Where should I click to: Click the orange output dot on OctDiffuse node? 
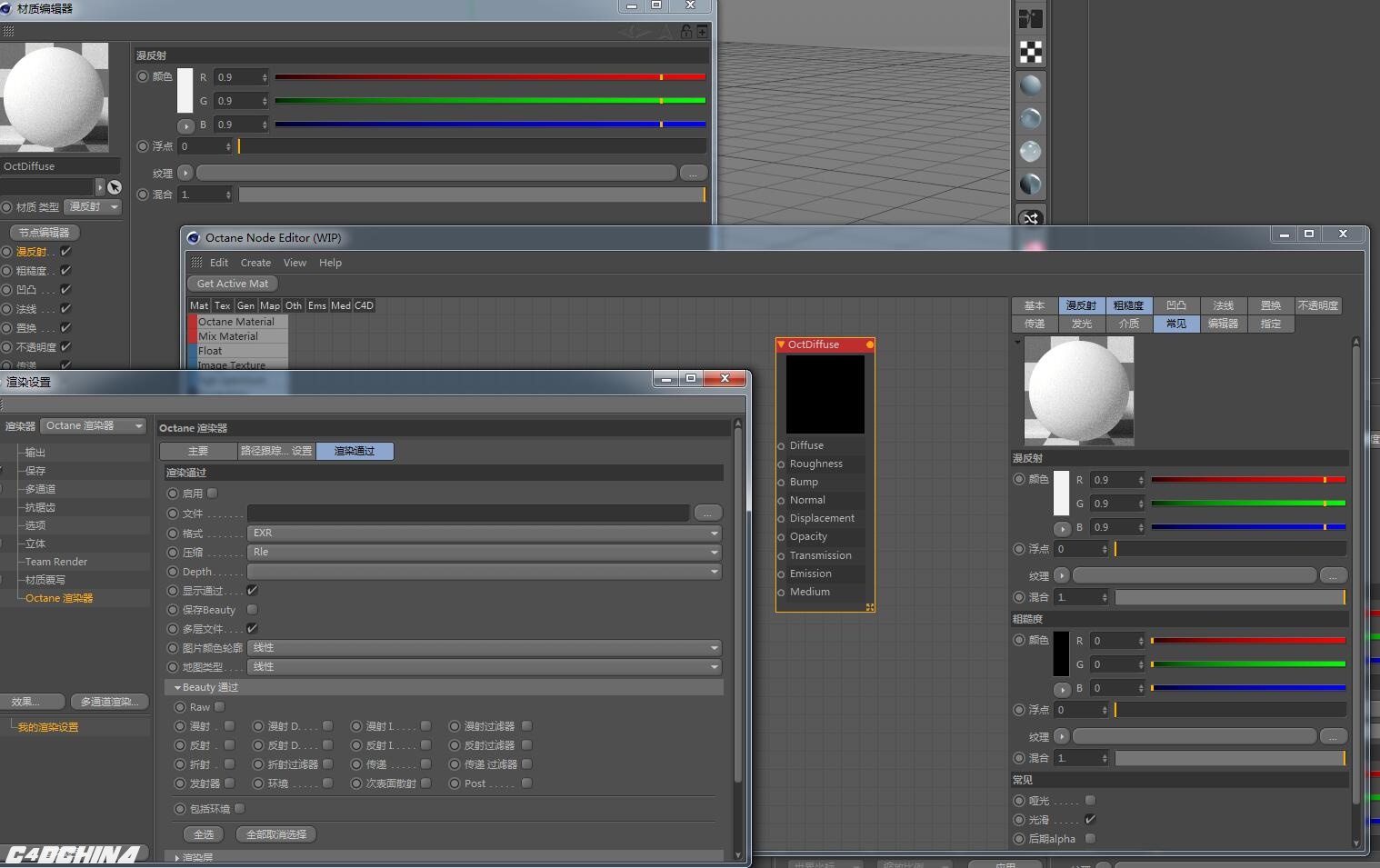(870, 344)
